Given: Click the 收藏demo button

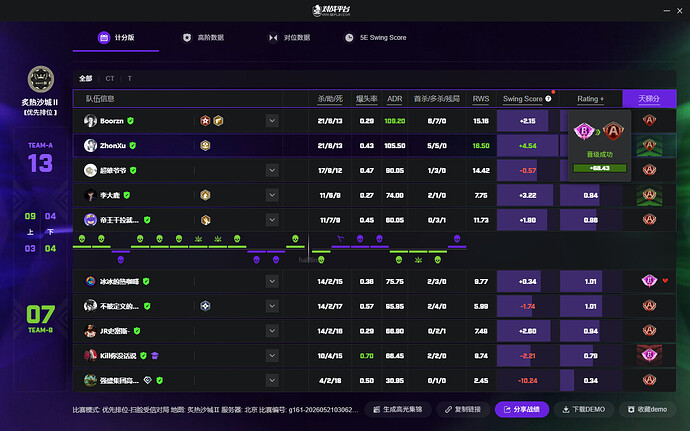Looking at the screenshot, I should (647, 409).
